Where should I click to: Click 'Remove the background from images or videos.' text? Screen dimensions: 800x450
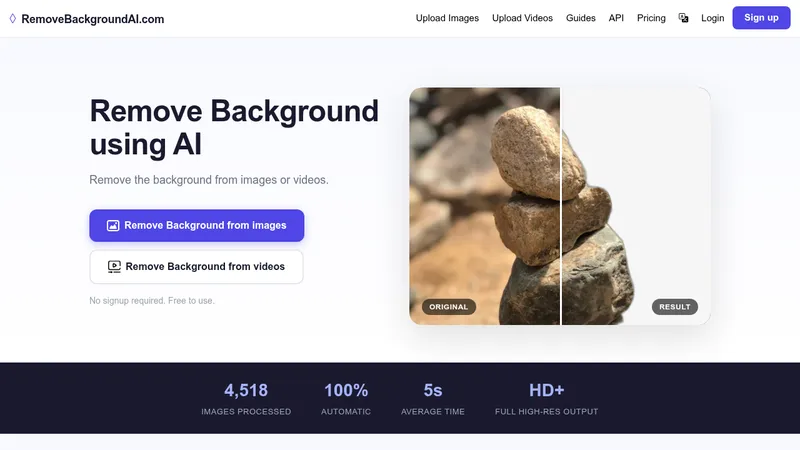pyautogui.click(x=209, y=180)
